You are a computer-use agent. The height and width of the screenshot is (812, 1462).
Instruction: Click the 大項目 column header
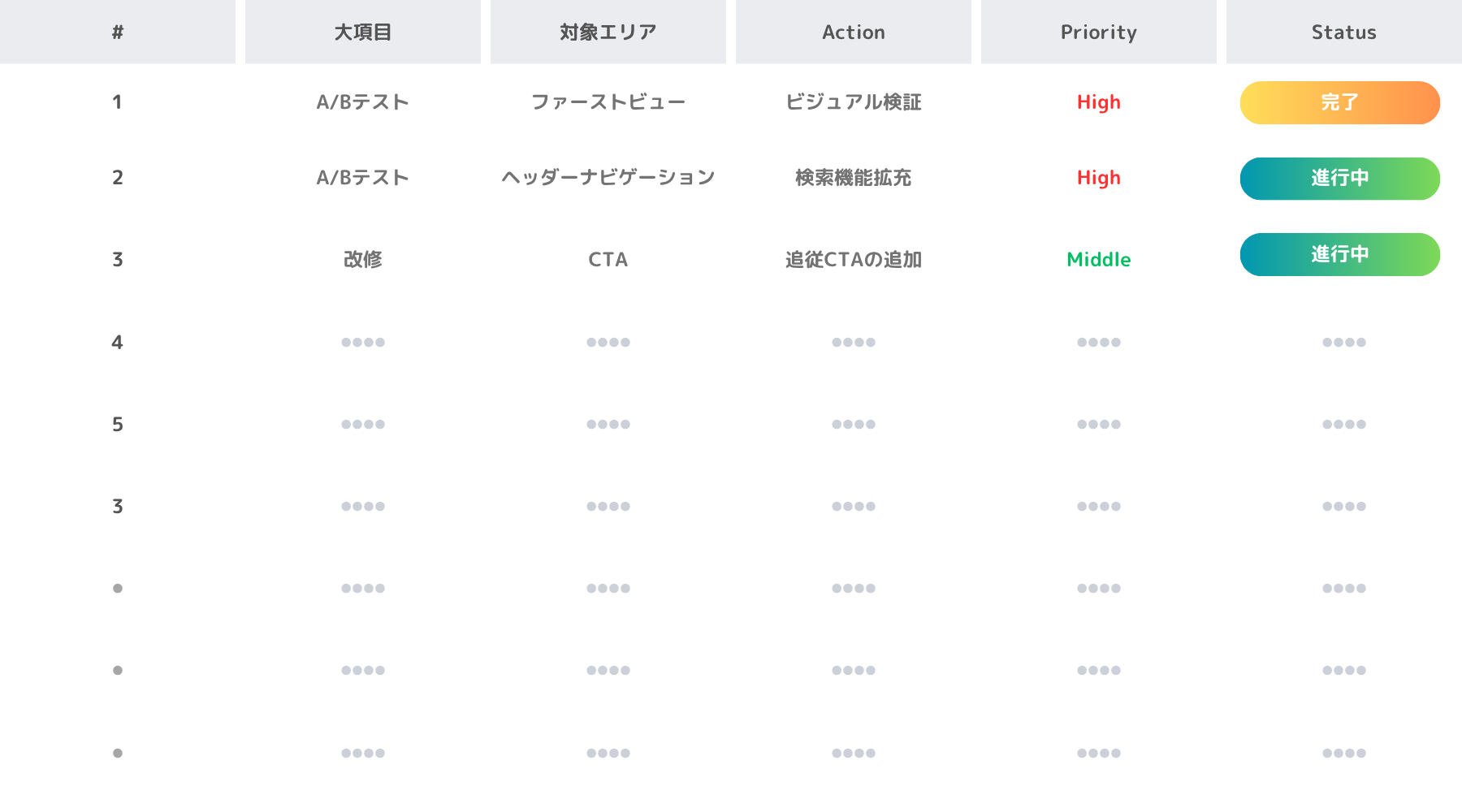click(363, 32)
